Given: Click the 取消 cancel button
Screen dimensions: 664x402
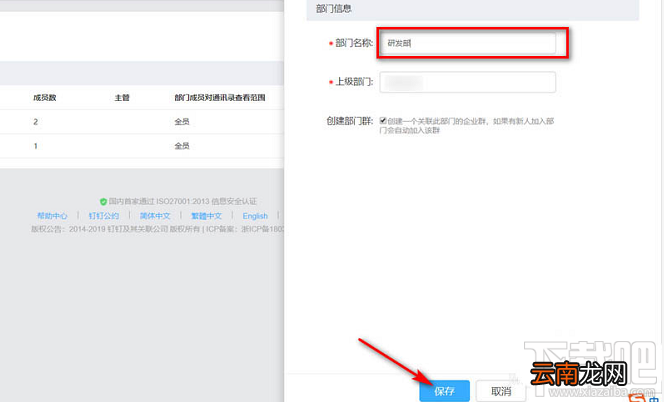Looking at the screenshot, I should click(x=501, y=391).
